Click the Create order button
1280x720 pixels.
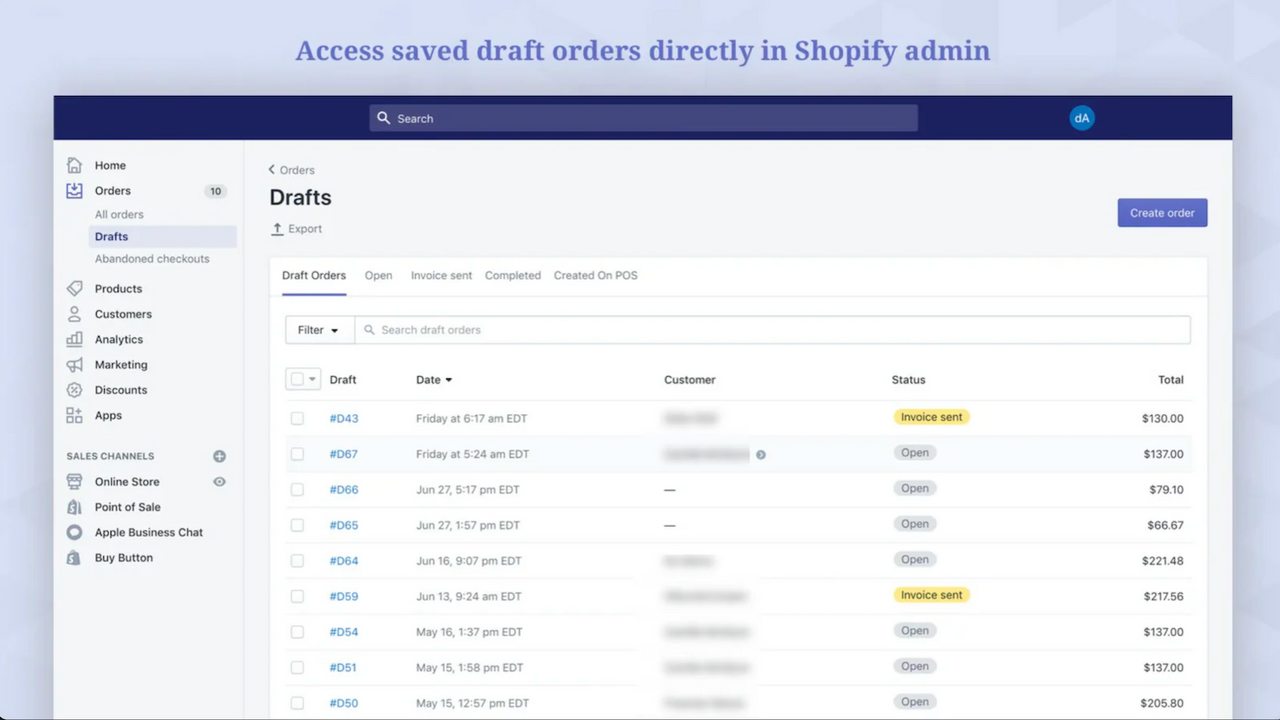pos(1161,212)
